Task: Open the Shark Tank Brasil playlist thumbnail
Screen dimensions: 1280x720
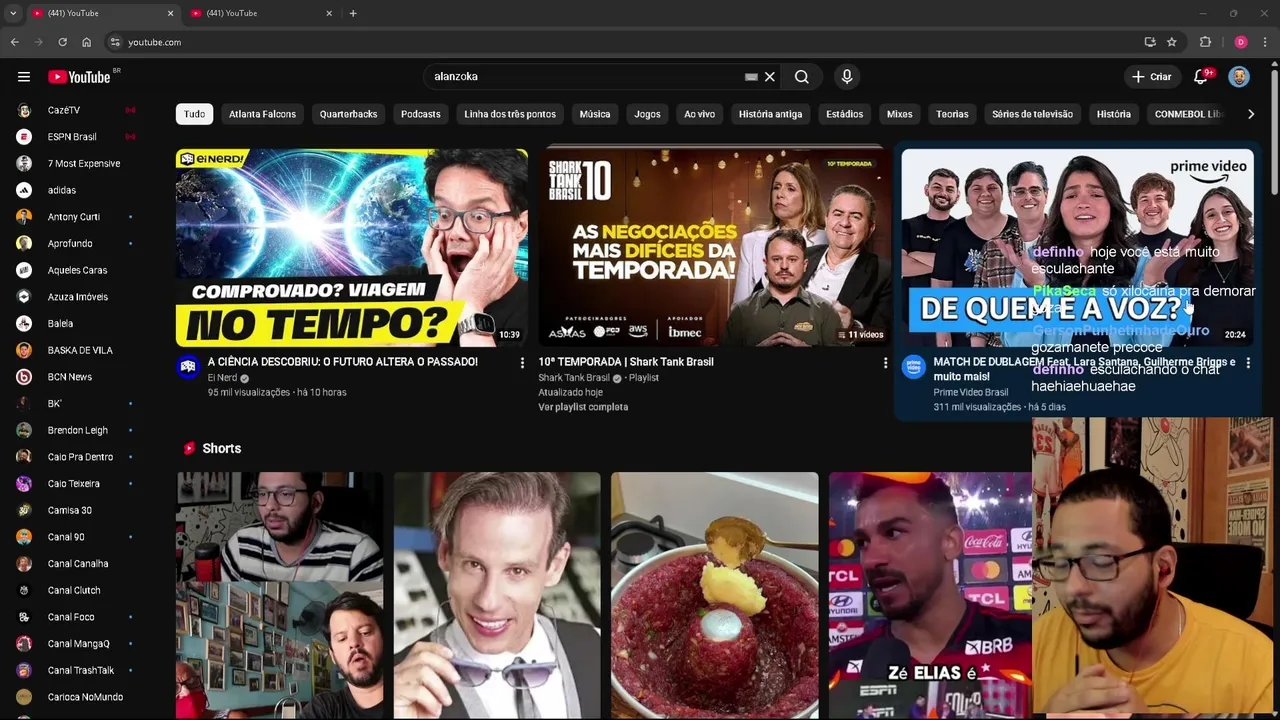Action: (714, 248)
